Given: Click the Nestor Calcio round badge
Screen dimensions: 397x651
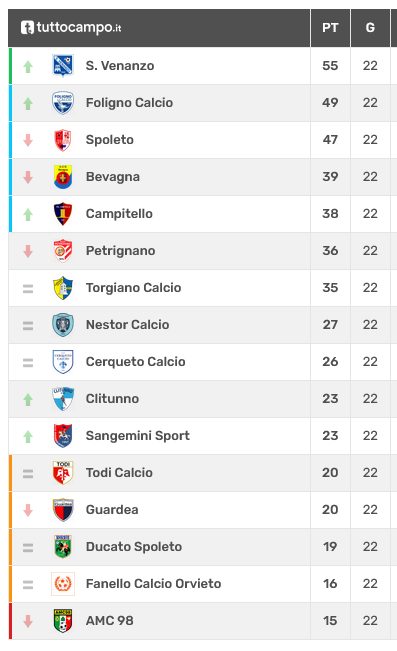Looking at the screenshot, I should coord(63,325).
